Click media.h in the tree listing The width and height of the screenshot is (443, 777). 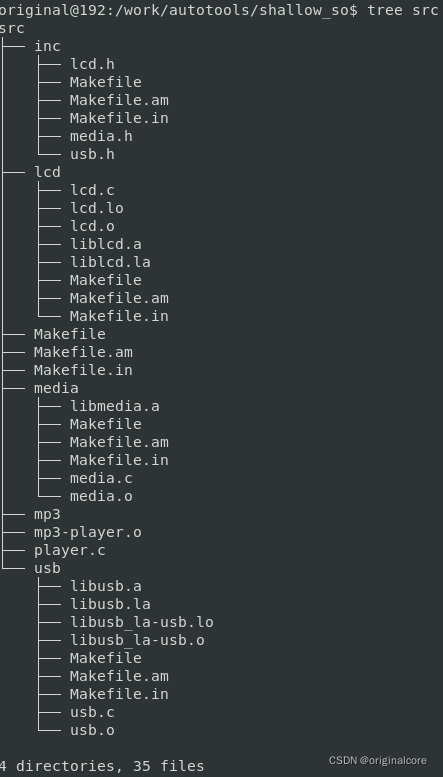point(101,136)
